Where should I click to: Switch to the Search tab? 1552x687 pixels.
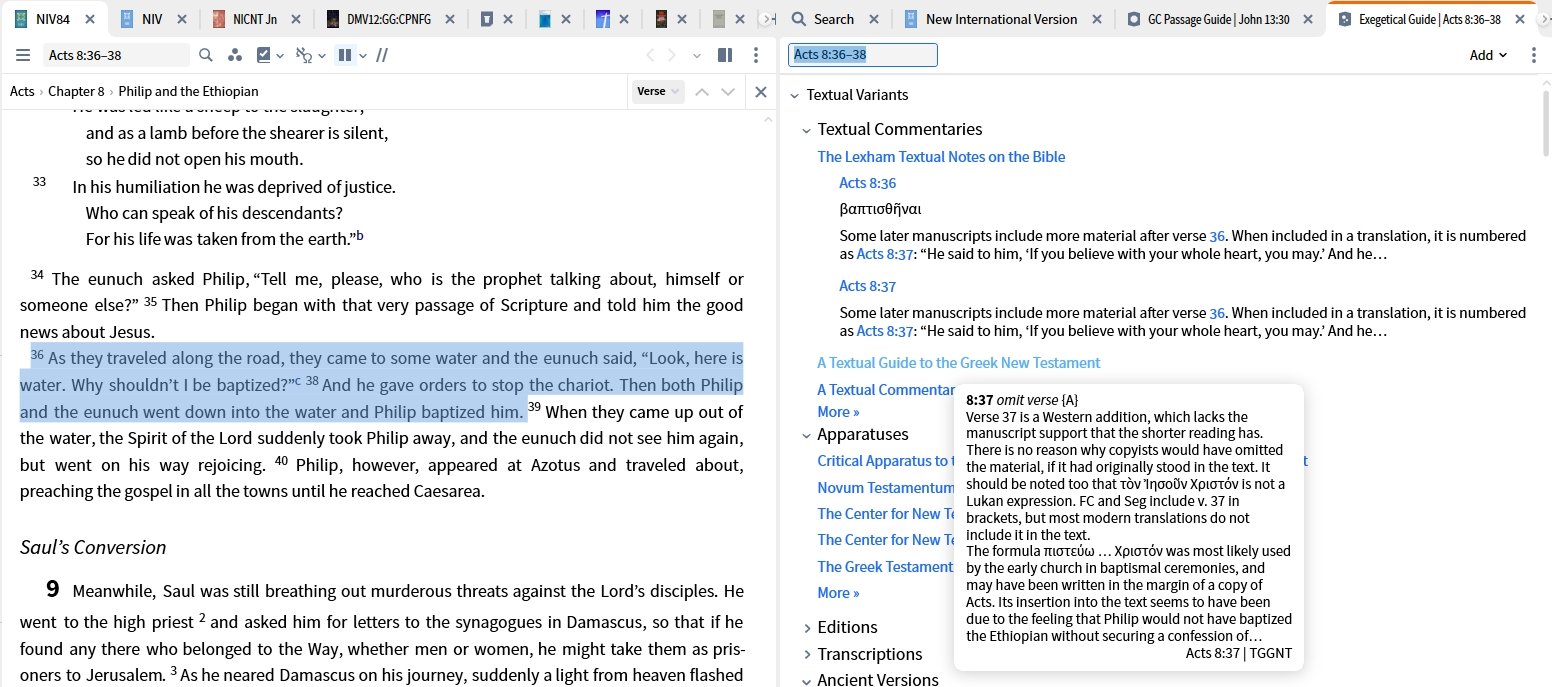tap(833, 19)
